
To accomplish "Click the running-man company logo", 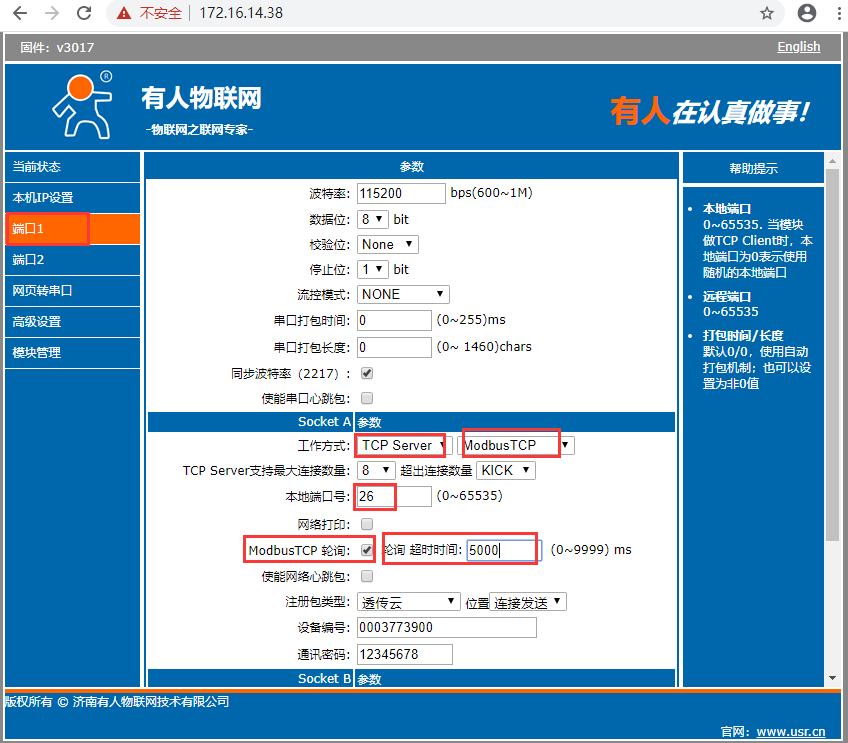I will [x=83, y=105].
